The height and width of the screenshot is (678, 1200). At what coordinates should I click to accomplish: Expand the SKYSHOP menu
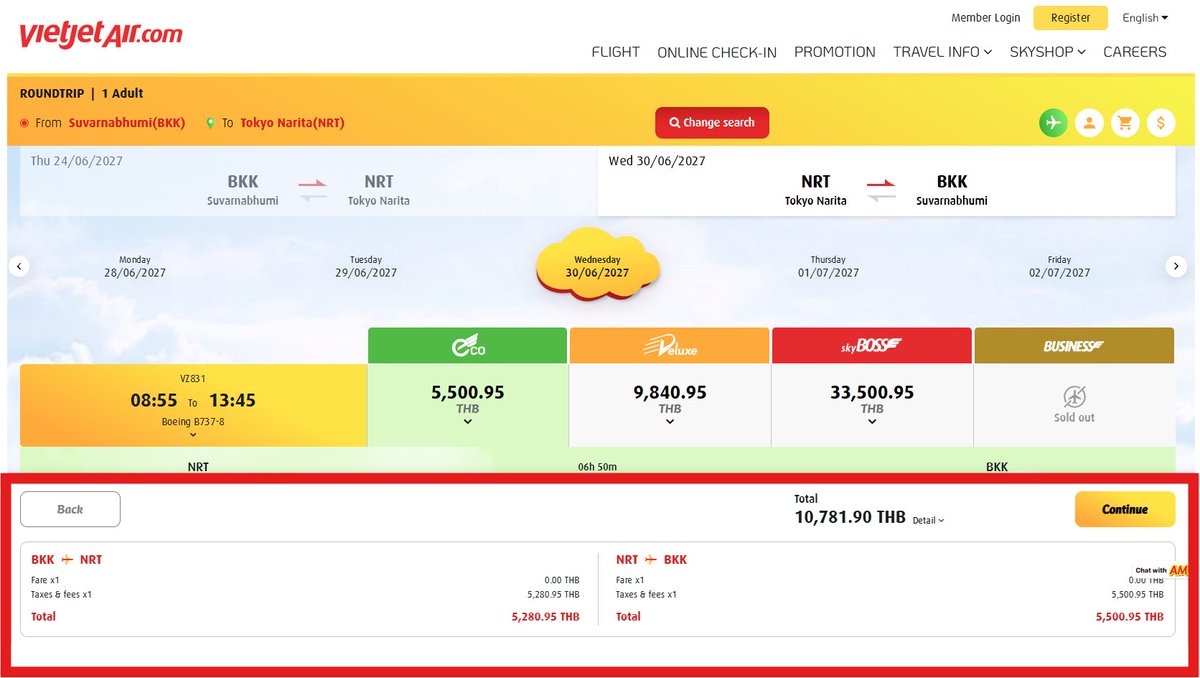[1047, 52]
